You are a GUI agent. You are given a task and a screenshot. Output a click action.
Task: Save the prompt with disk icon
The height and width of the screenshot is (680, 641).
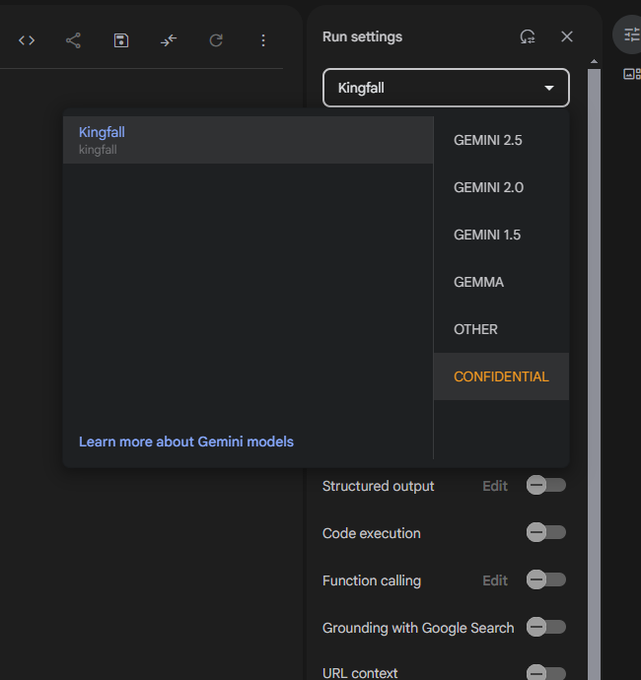click(121, 40)
